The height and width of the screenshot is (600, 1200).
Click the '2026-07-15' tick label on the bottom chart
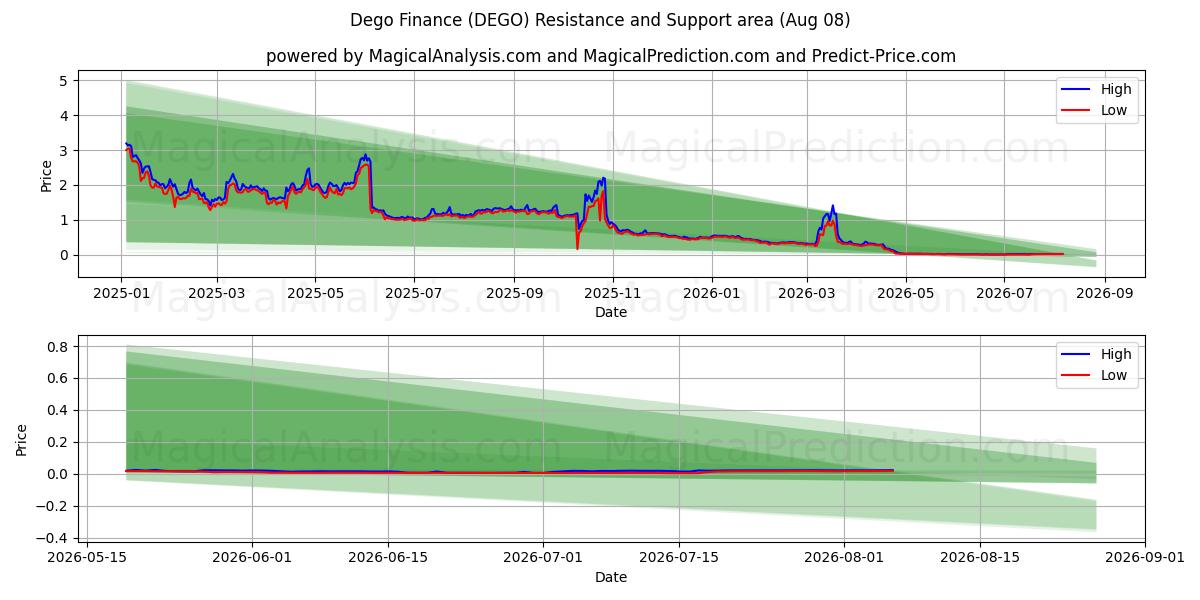tap(679, 558)
